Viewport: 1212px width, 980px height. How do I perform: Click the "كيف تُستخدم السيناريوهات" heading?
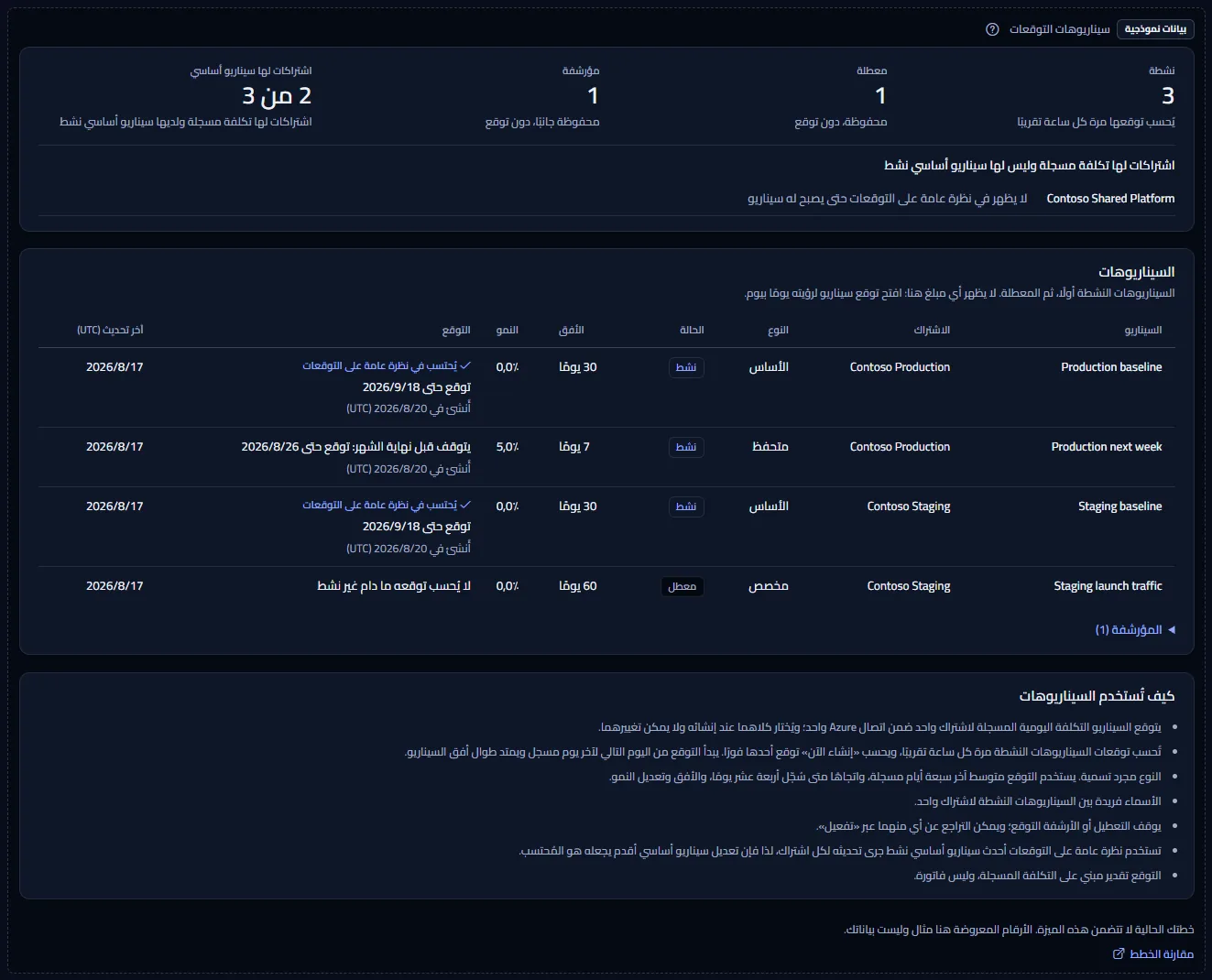point(1097,696)
